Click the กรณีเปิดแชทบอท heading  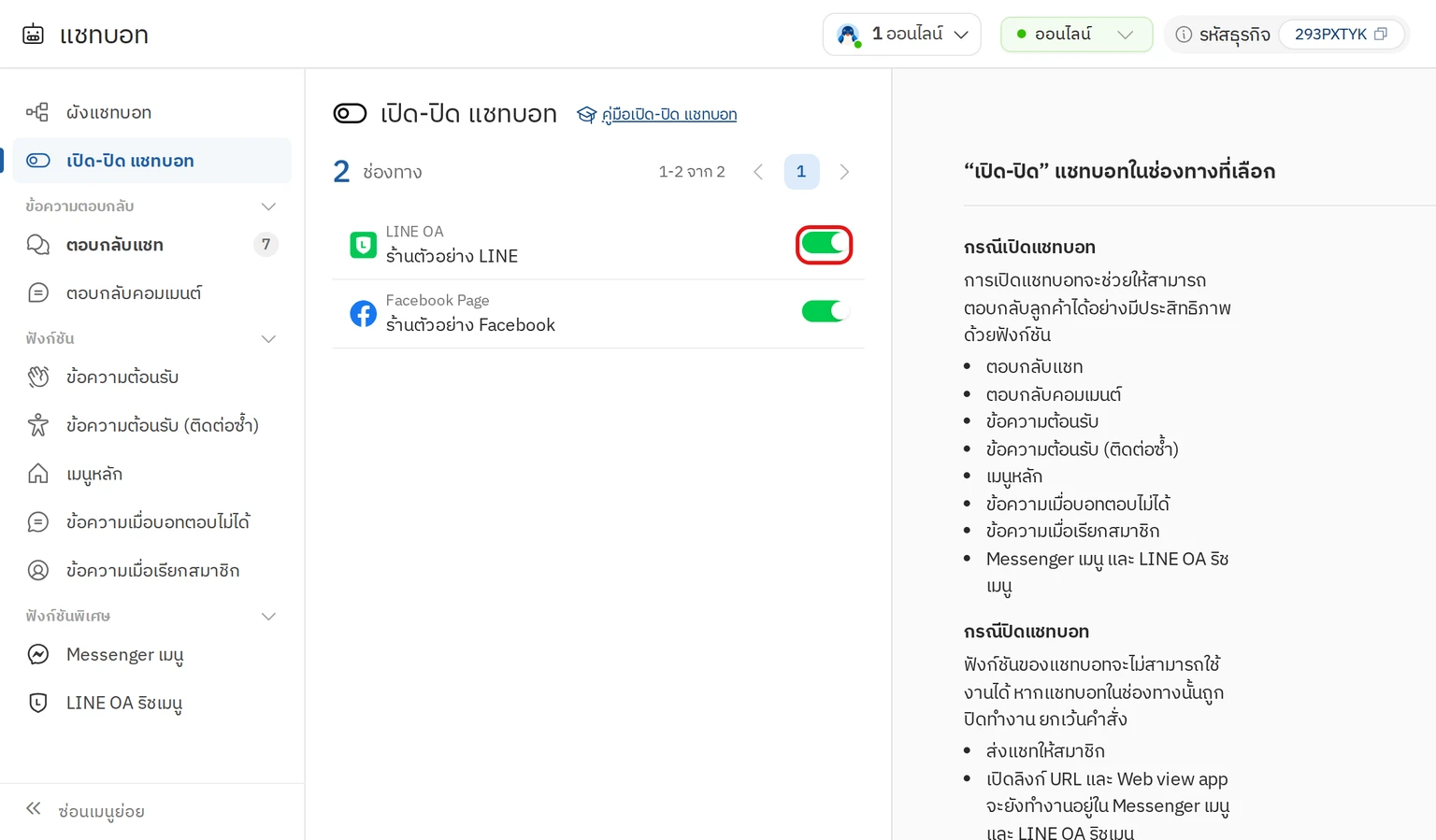[1029, 248]
